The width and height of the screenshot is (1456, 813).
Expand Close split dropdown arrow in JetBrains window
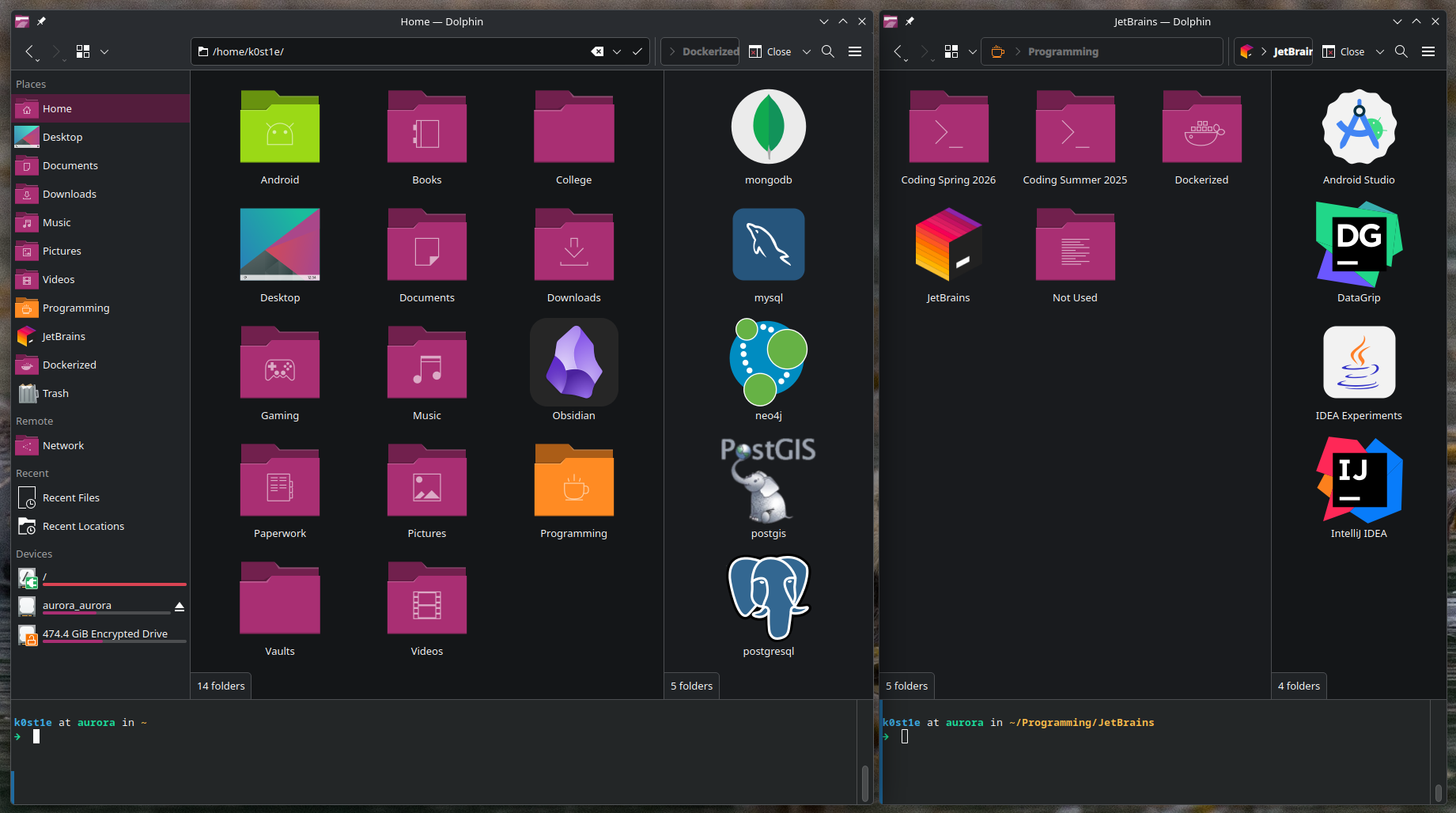tap(1380, 51)
